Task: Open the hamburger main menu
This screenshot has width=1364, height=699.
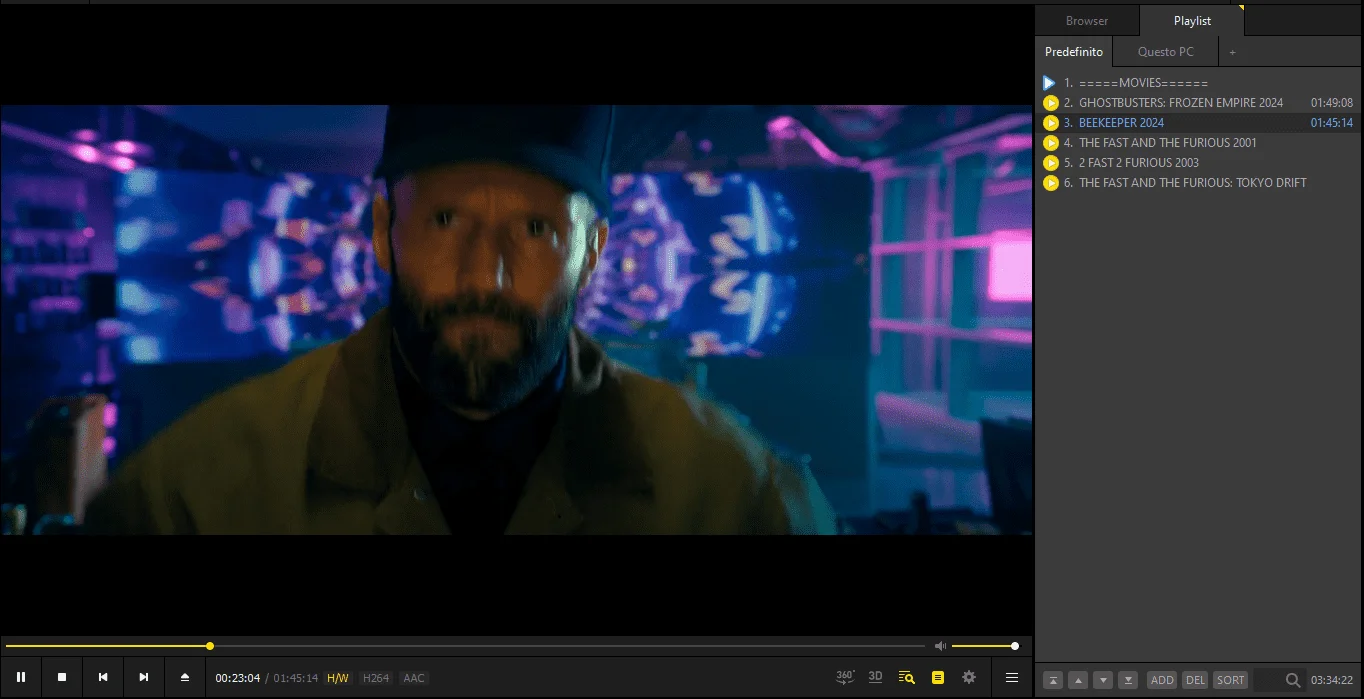Action: 1012,677
